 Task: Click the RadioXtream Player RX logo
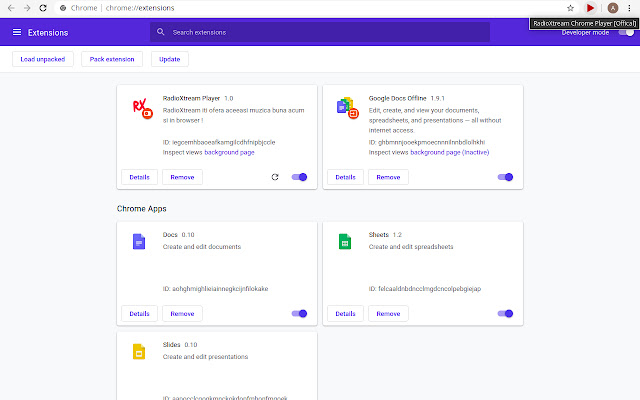pos(142,109)
